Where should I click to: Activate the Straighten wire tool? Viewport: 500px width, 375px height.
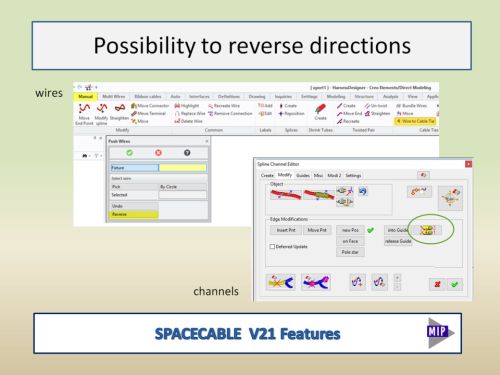coord(119,112)
